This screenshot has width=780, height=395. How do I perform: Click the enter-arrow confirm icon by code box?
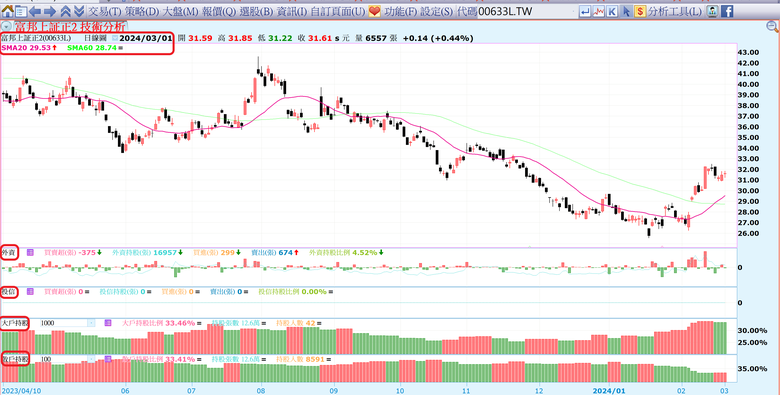(585, 11)
